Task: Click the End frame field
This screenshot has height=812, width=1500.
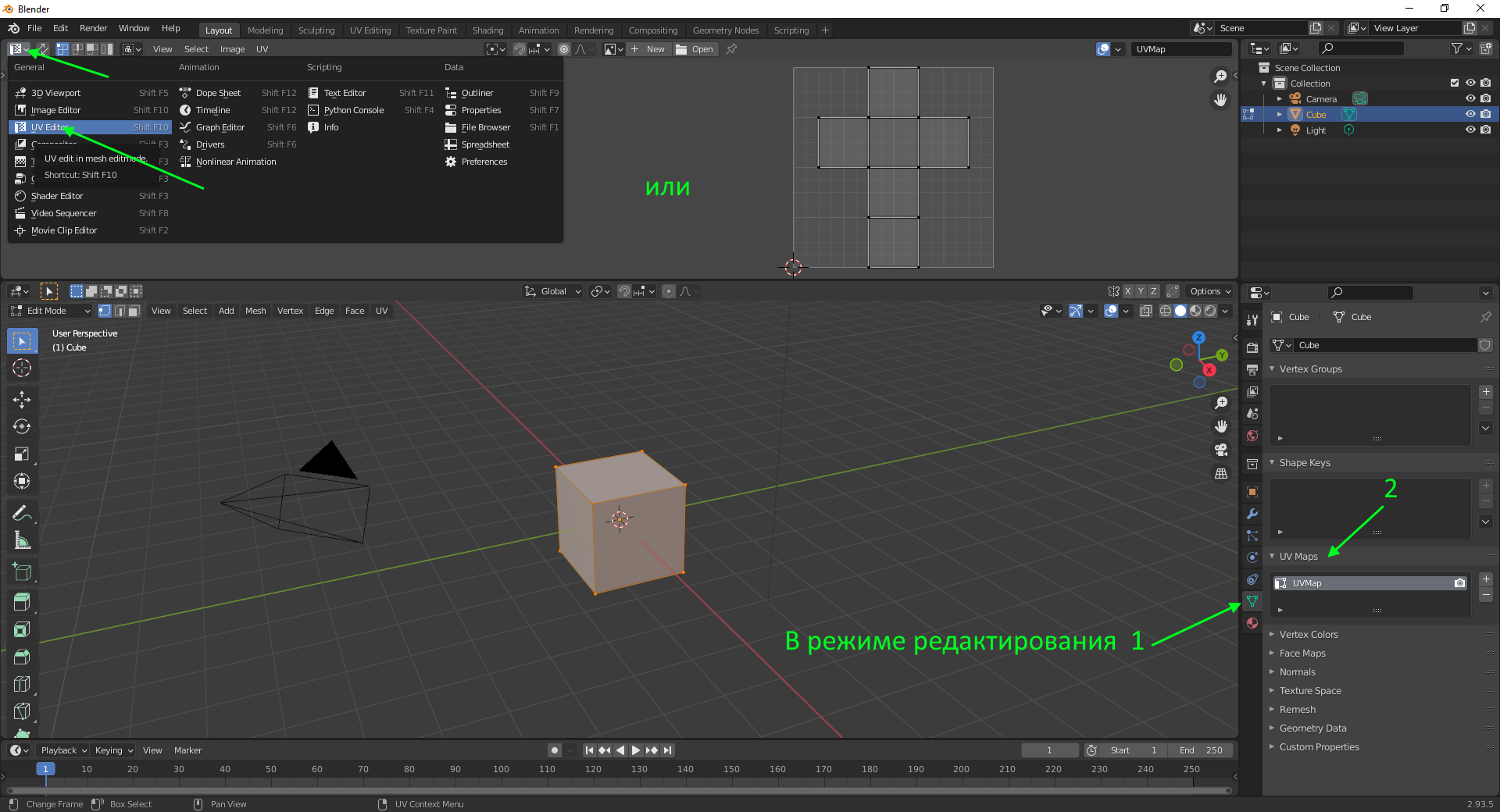Action: (1202, 750)
